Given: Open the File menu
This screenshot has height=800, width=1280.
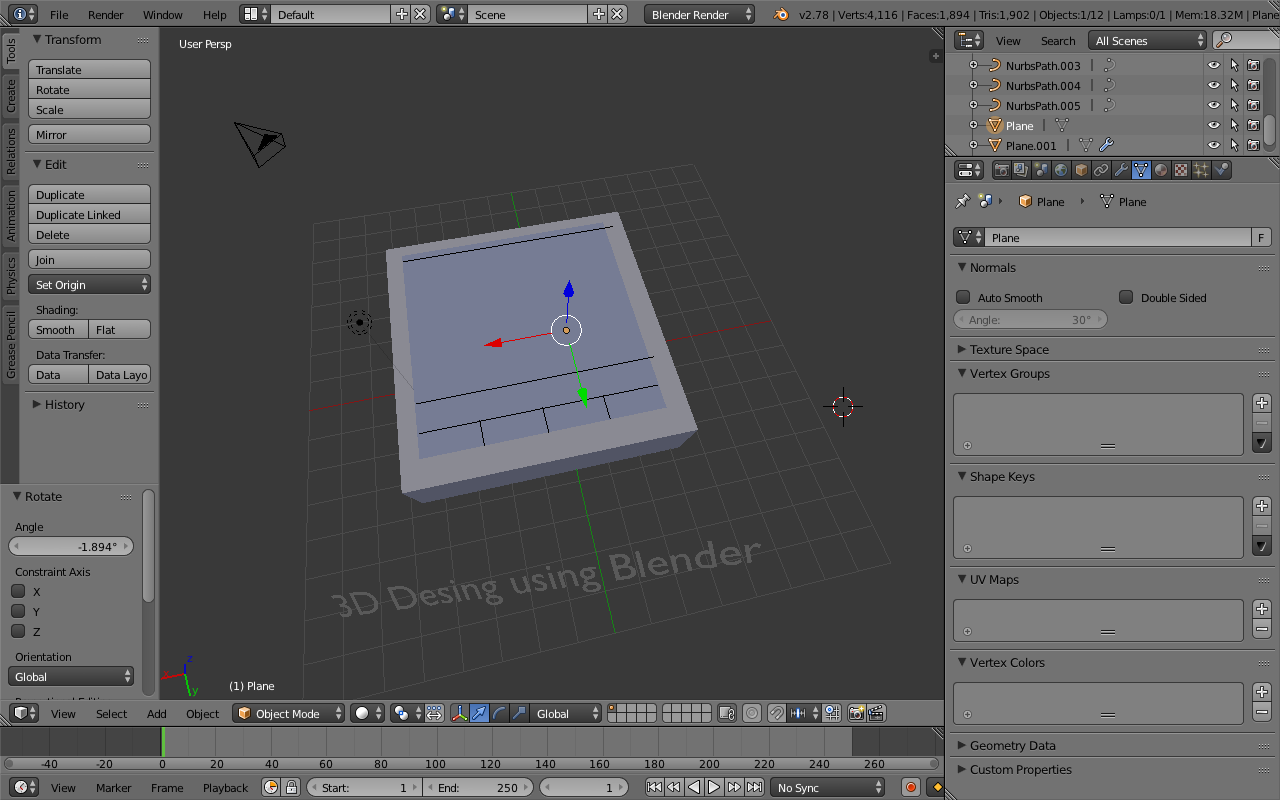Looking at the screenshot, I should click(x=59, y=15).
